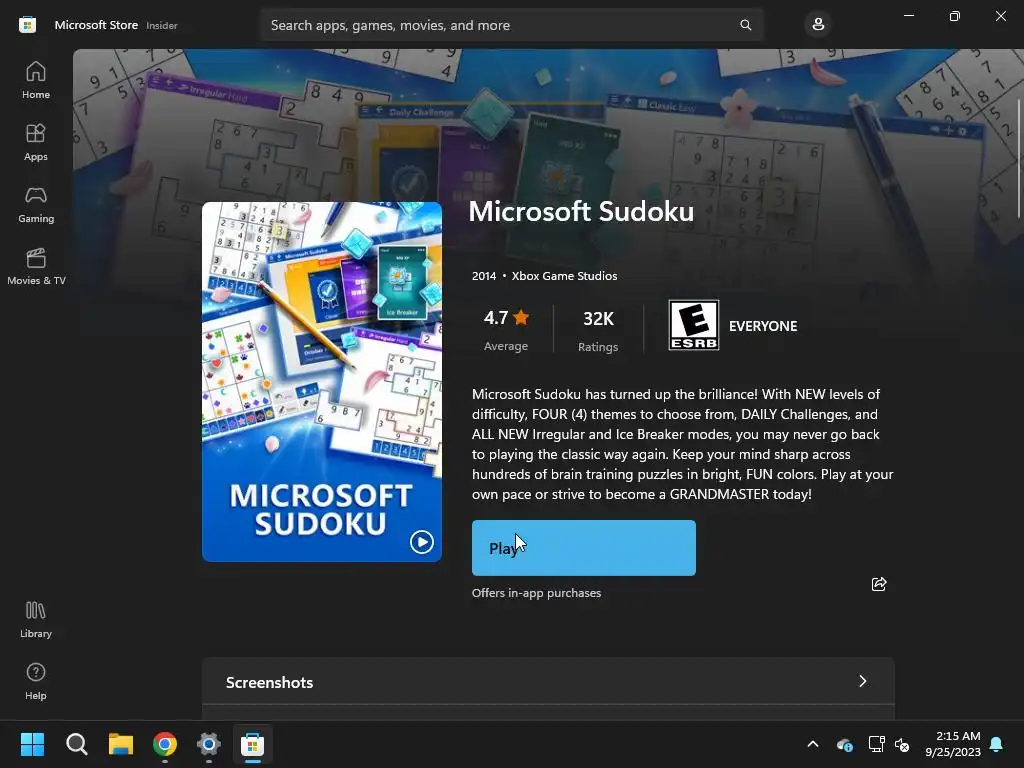
Task: Open the Home section in sidebar
Action: click(x=36, y=80)
